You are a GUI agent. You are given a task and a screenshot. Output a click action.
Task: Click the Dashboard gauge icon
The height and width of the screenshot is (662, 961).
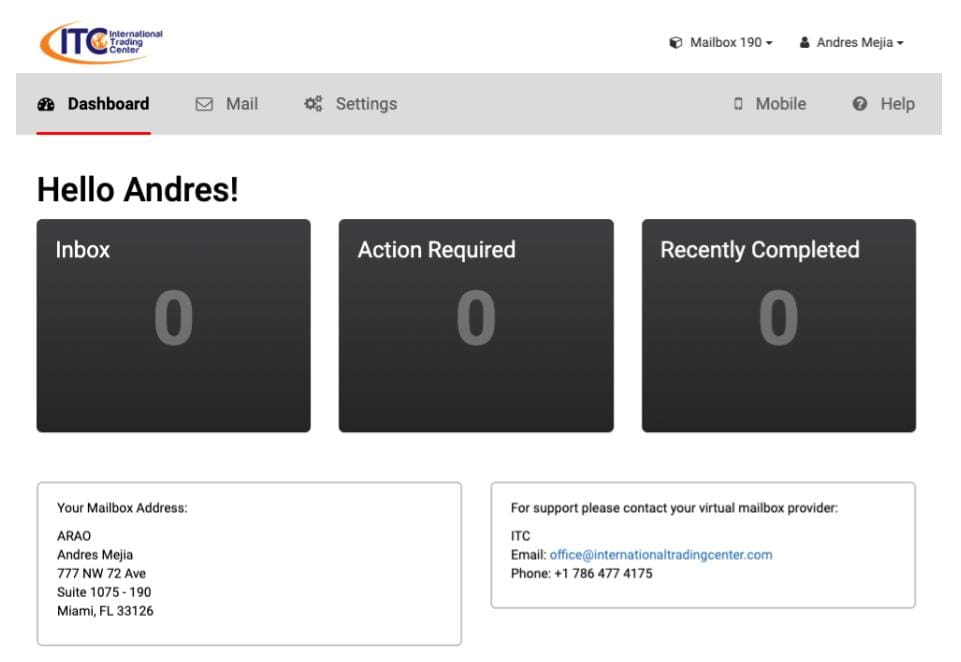pyautogui.click(x=46, y=104)
